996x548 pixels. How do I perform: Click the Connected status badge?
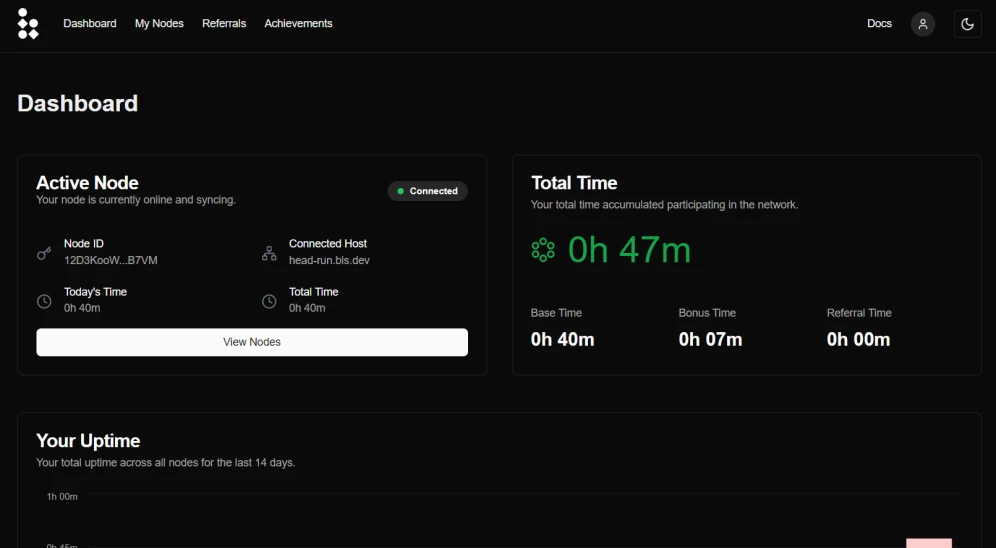(x=427, y=191)
